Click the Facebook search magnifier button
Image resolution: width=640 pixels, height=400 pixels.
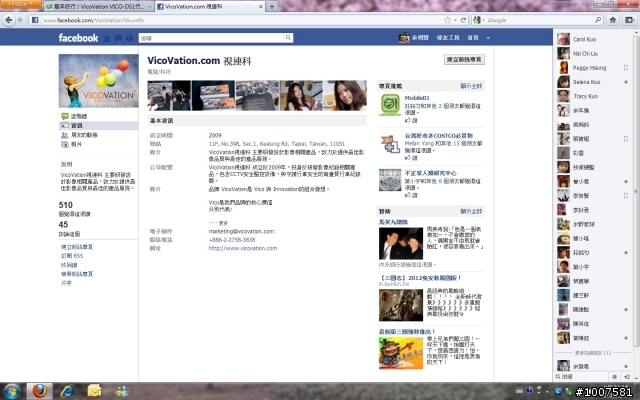pos(288,38)
